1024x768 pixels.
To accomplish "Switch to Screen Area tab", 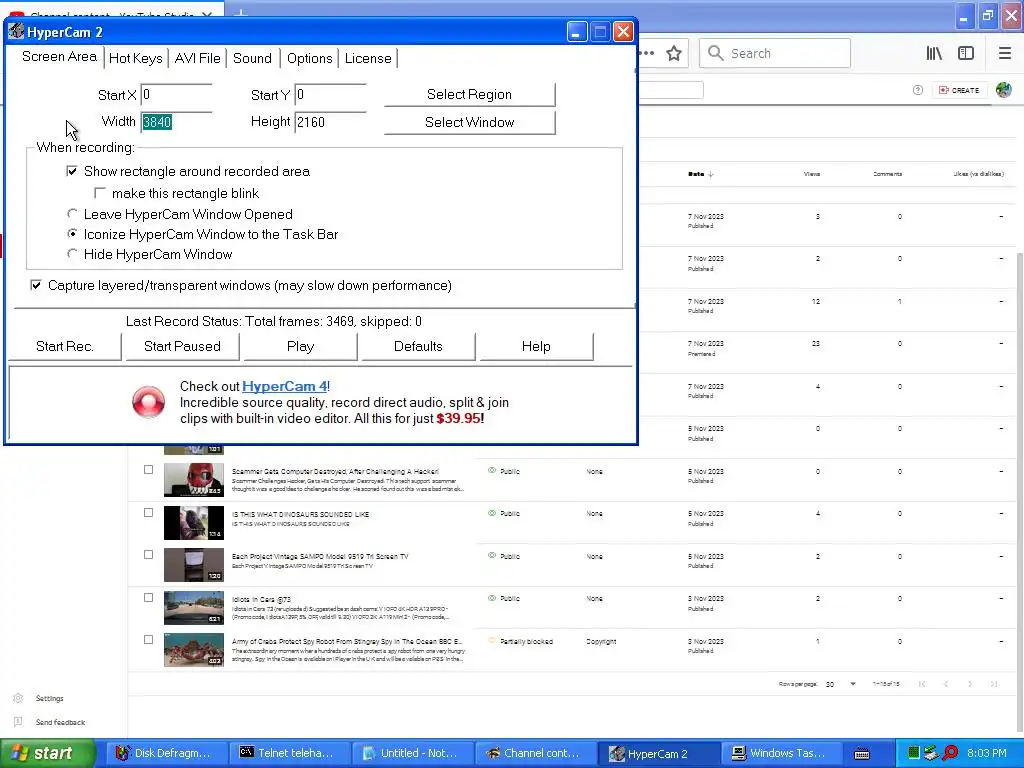I will [x=59, y=57].
